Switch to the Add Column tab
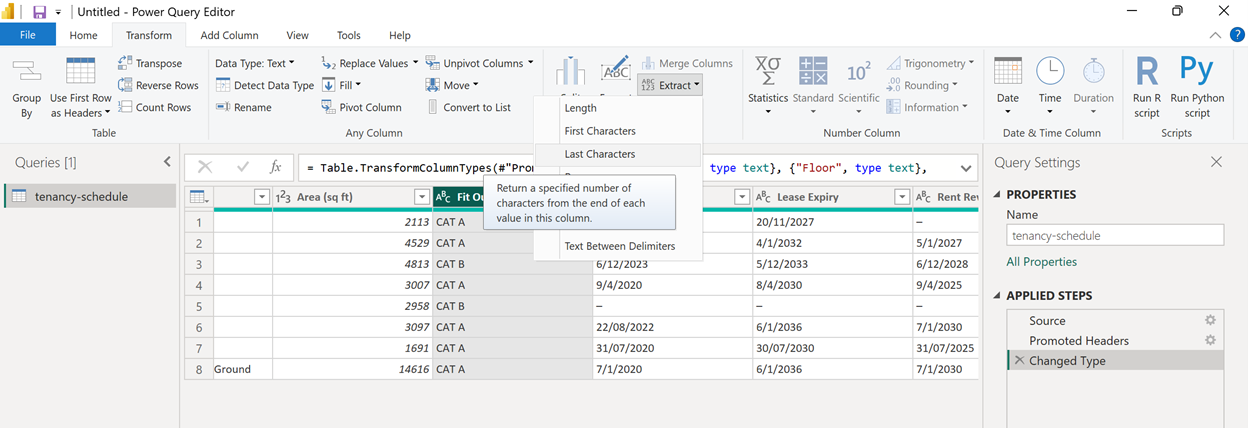 point(229,35)
